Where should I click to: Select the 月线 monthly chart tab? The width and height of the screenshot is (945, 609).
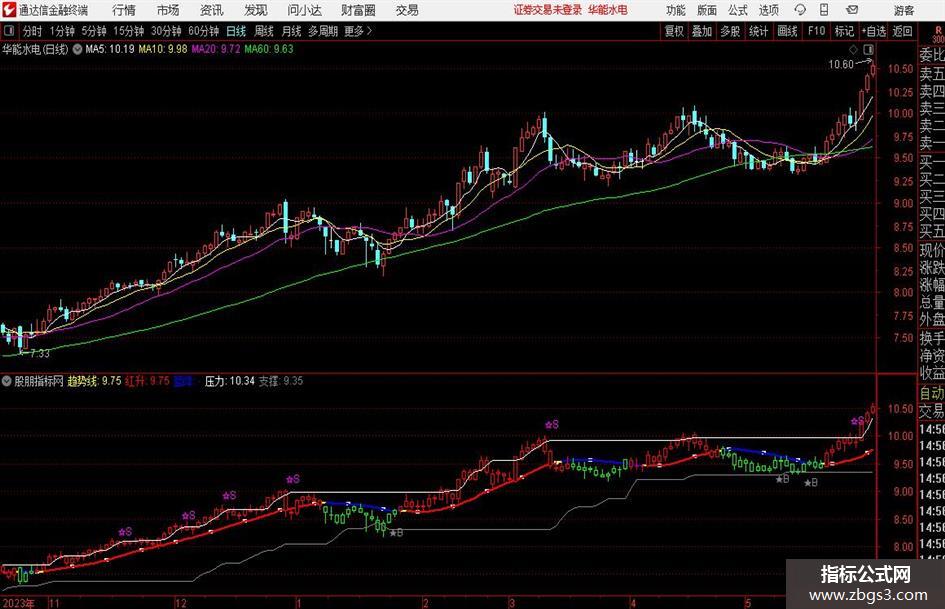(292, 31)
